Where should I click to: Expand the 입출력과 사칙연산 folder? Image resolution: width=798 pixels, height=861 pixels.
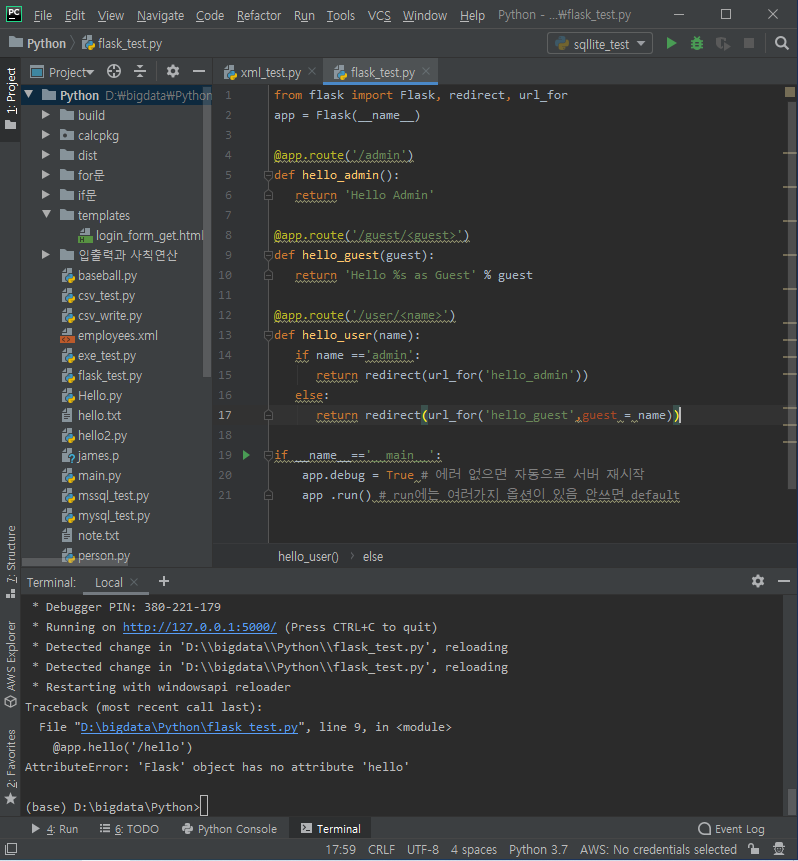tap(46, 255)
